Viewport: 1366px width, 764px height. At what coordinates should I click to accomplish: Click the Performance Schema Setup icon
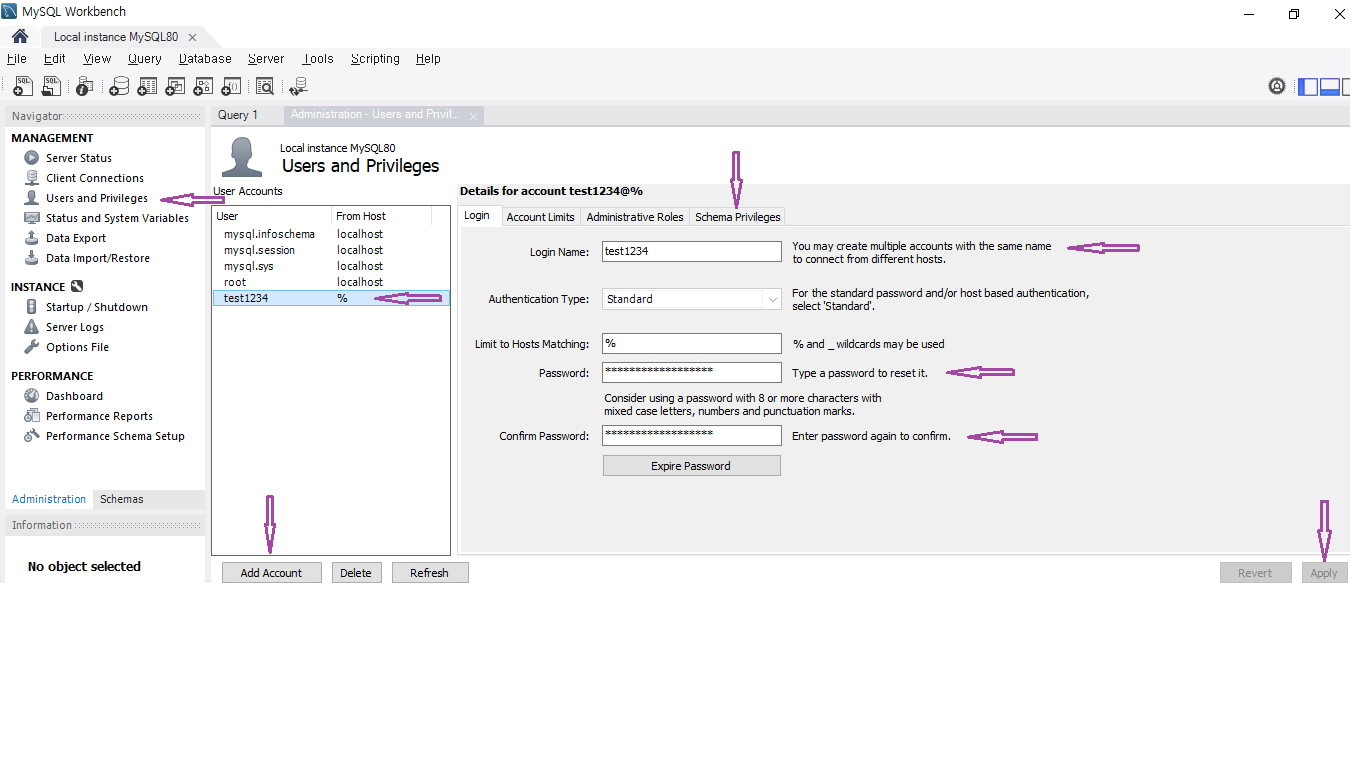tap(32, 436)
